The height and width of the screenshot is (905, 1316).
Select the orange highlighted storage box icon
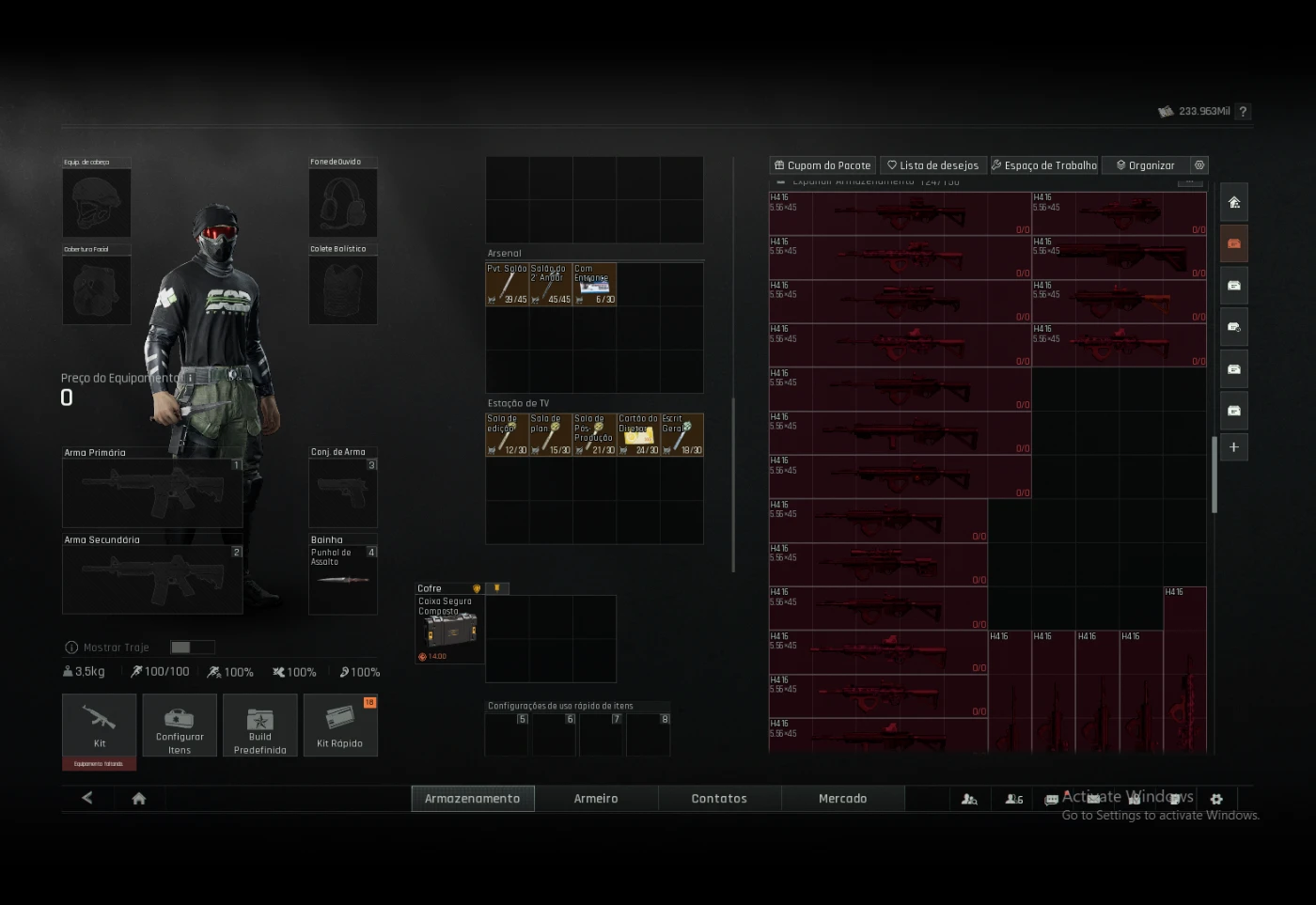point(1234,243)
